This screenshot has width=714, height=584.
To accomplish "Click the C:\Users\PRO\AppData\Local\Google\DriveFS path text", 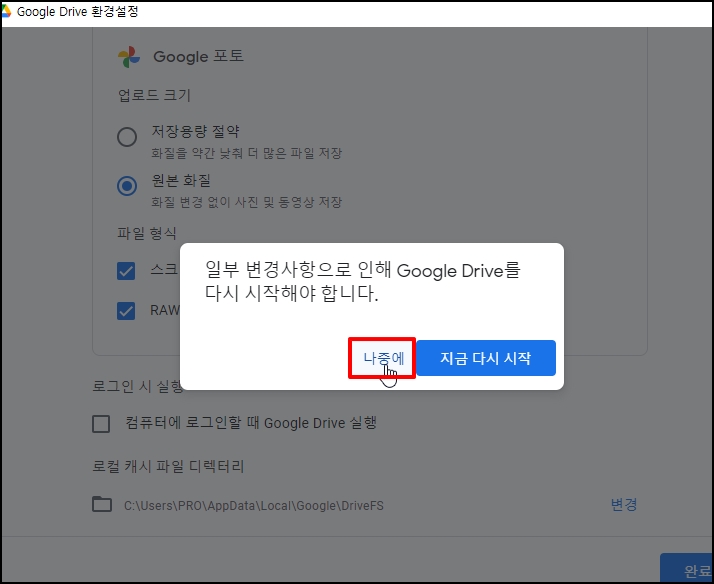I will [254, 506].
